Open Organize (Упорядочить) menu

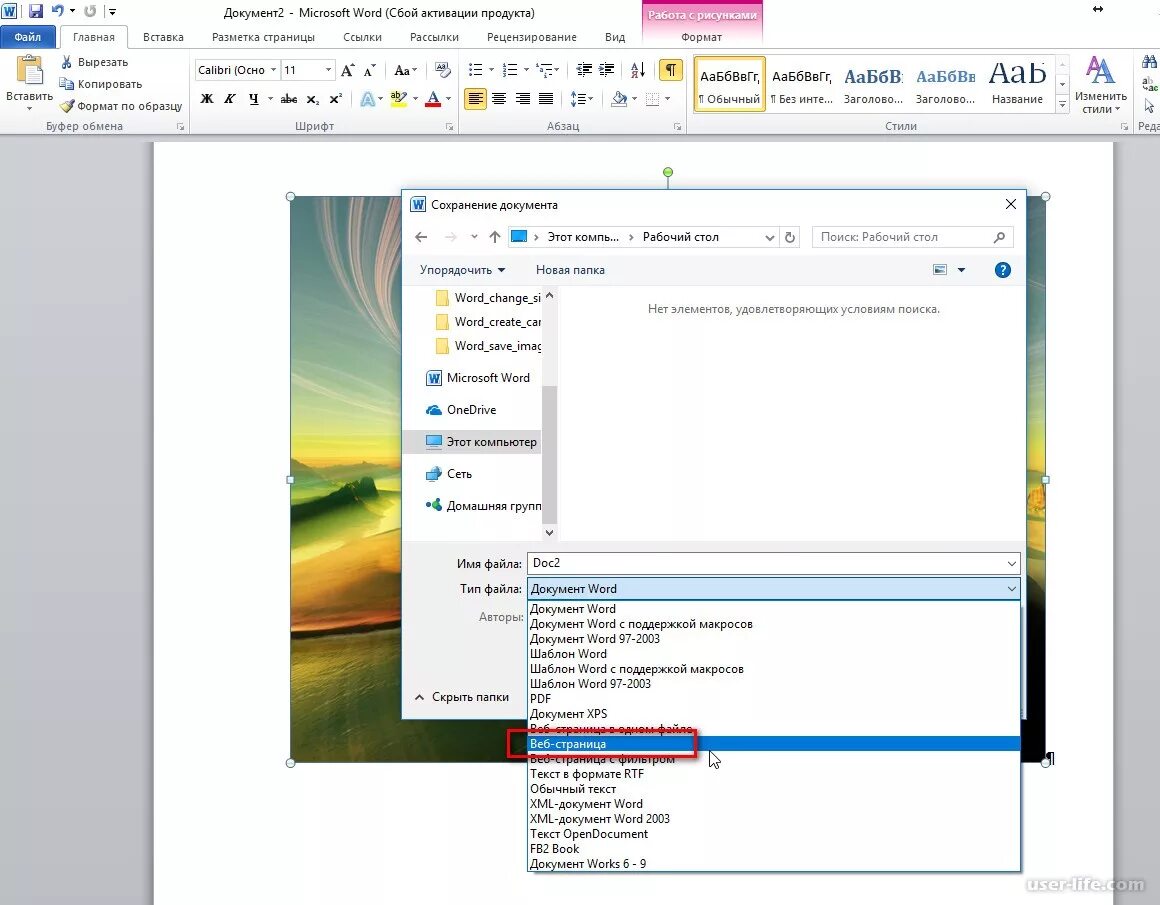tap(462, 270)
